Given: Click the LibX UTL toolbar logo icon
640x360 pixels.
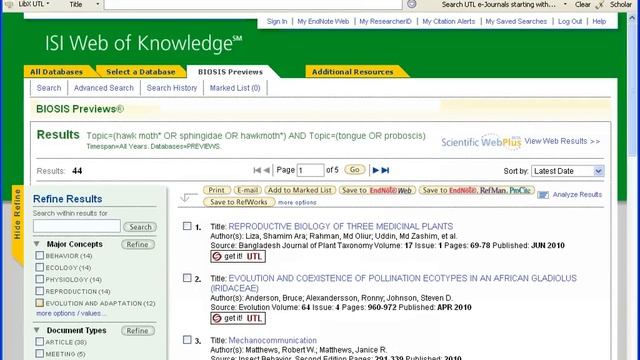Looking at the screenshot, I should click(9, 4).
